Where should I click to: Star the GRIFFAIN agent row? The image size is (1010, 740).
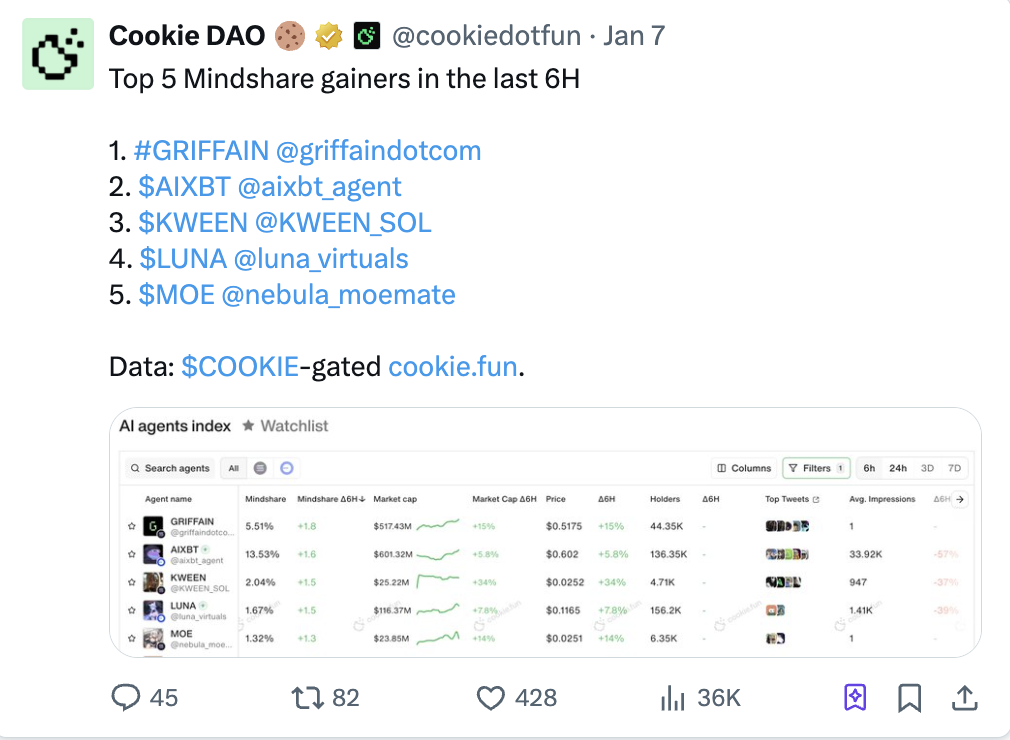[131, 525]
